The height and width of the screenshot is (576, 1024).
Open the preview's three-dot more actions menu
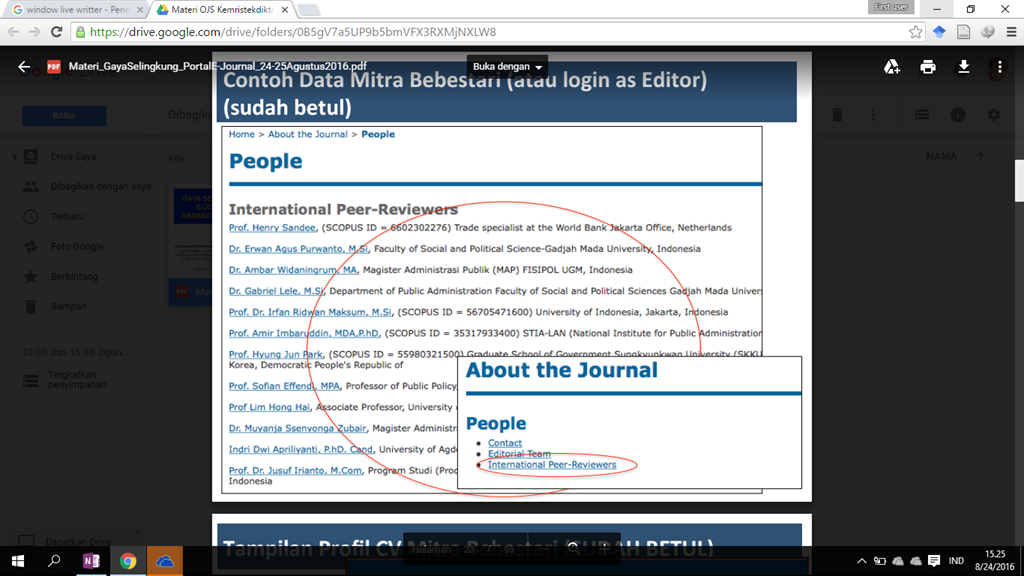(999, 67)
